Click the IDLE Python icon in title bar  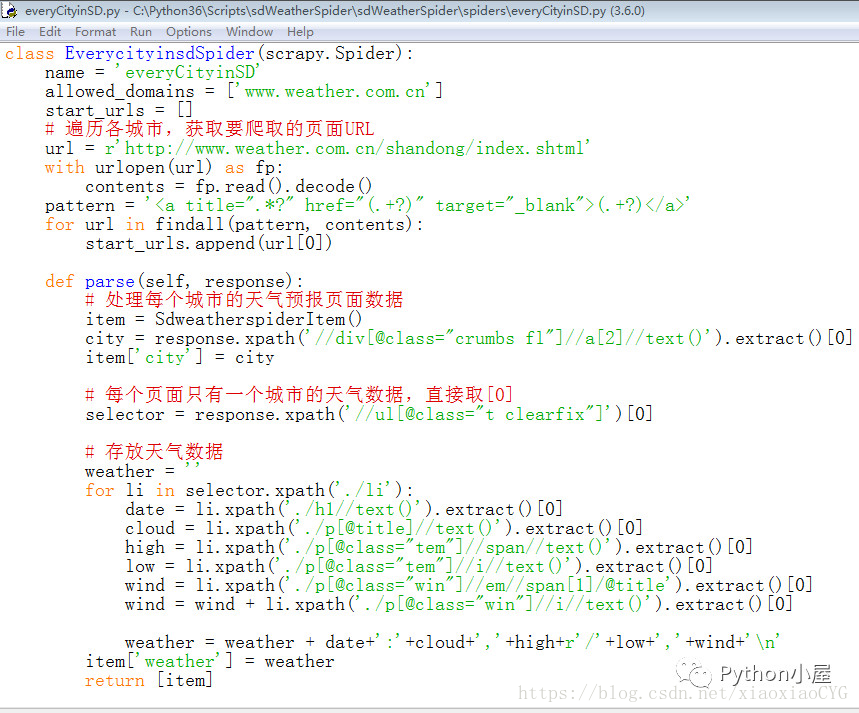tap(9, 10)
